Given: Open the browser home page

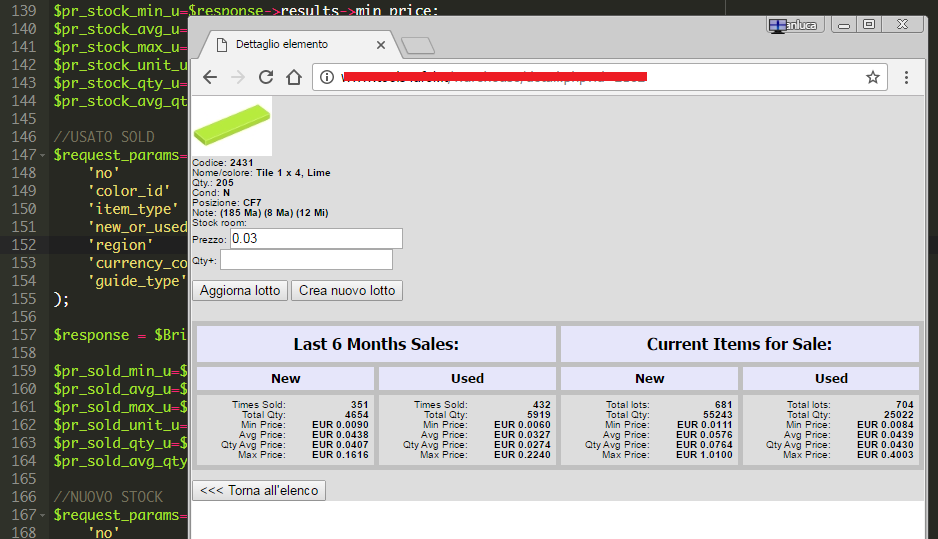Looking at the screenshot, I should click(294, 77).
